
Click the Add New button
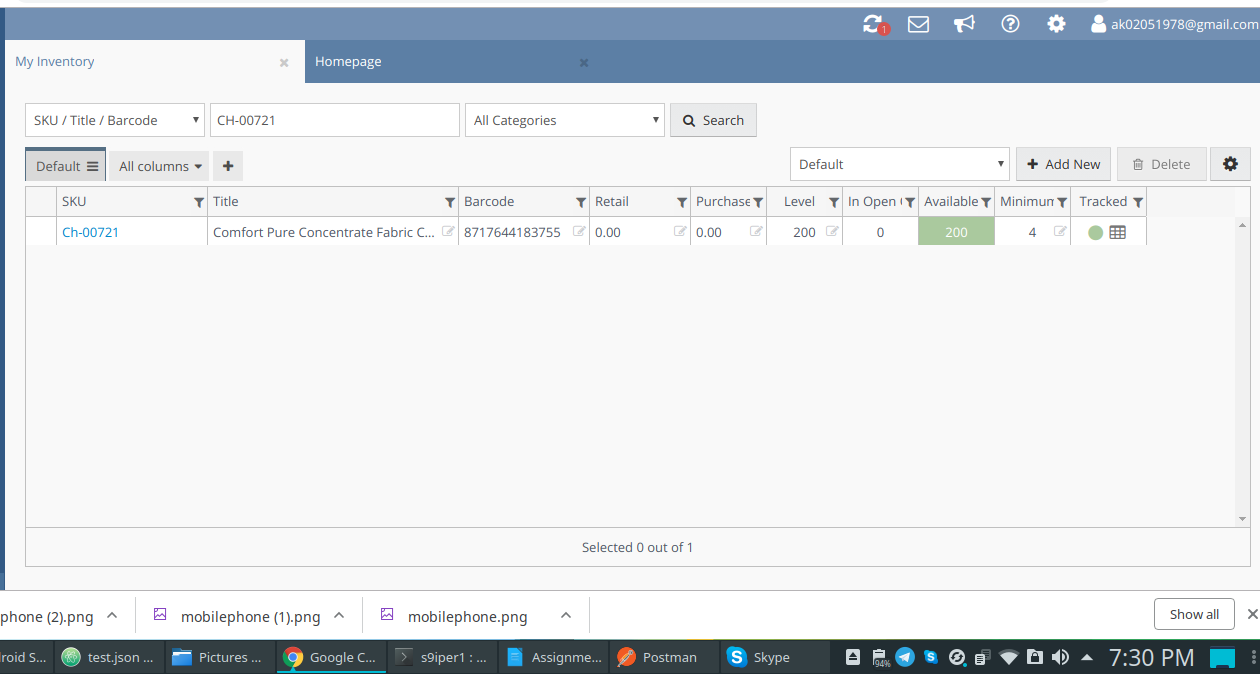coord(1063,164)
